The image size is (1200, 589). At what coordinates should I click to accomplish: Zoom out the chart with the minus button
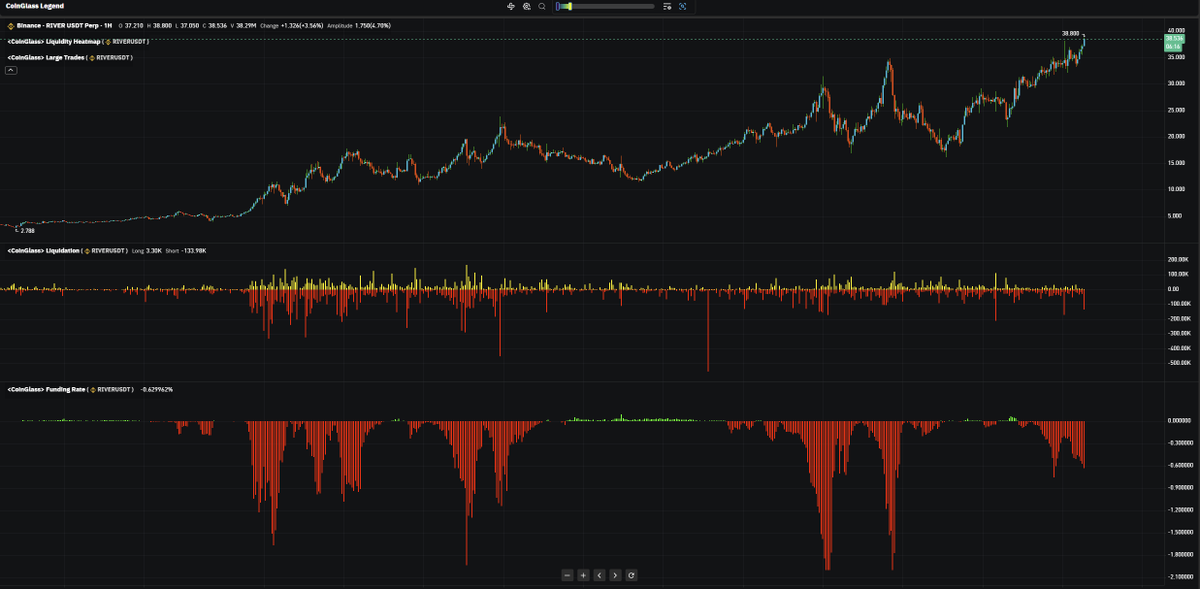tap(567, 575)
